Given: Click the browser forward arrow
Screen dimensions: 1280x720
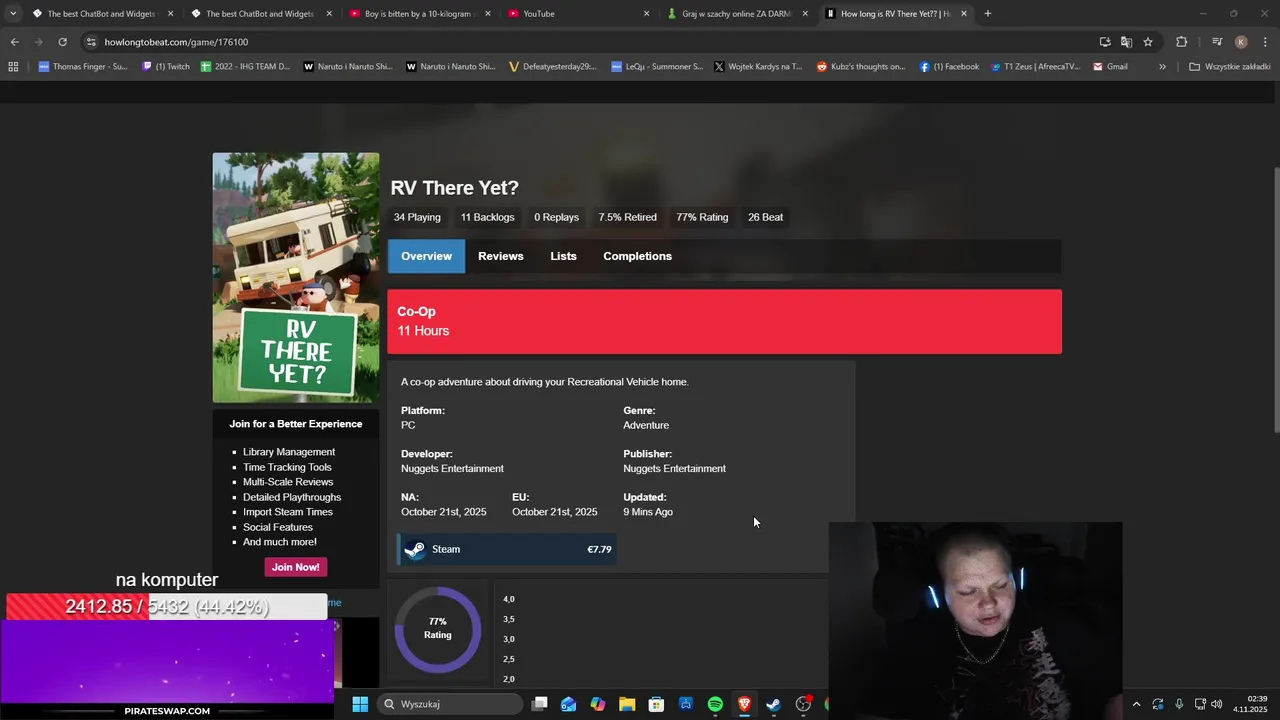Looking at the screenshot, I should (x=38, y=42).
